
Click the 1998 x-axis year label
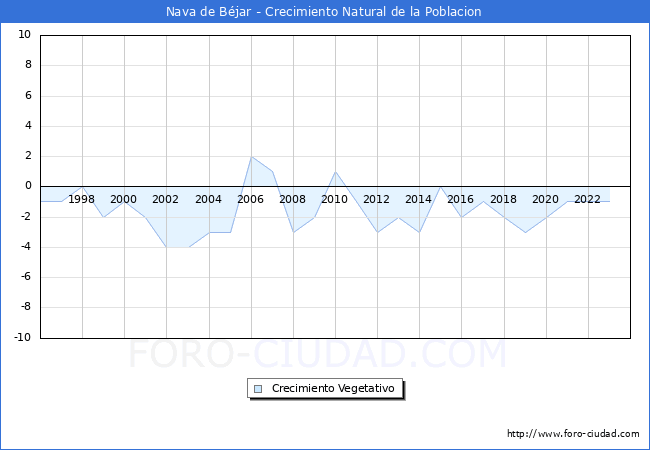coord(81,199)
